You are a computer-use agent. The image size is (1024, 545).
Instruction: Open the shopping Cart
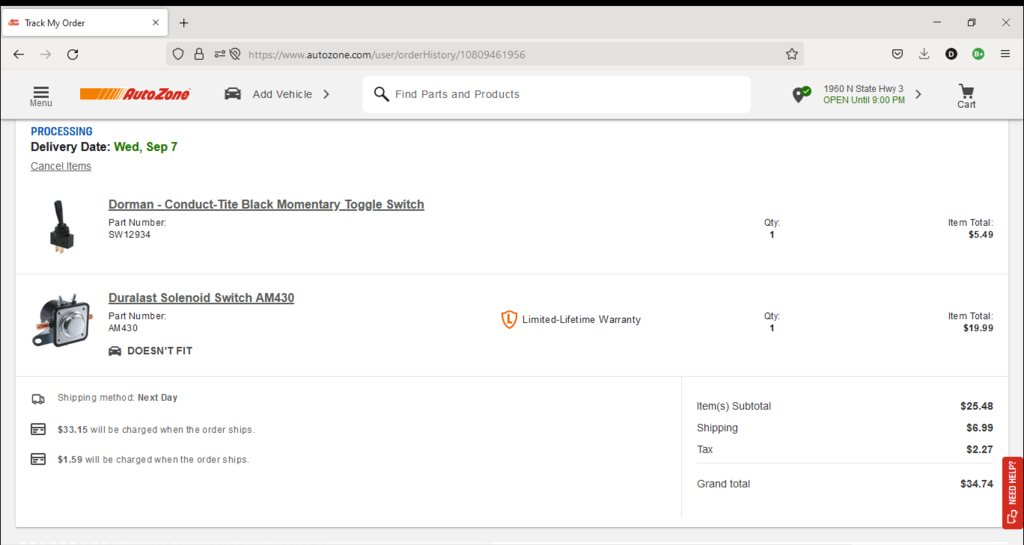point(966,95)
